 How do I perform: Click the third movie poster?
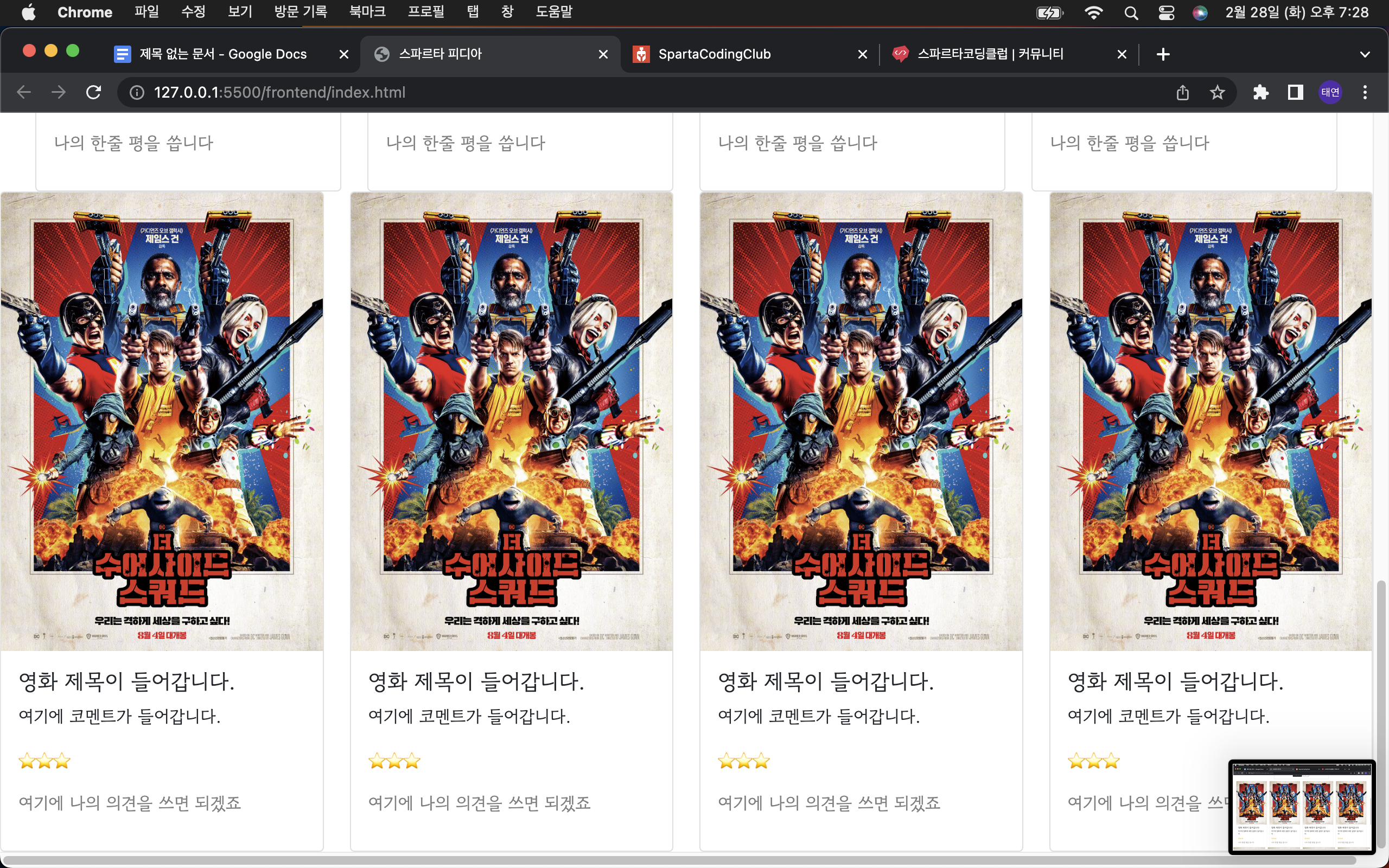(861, 422)
